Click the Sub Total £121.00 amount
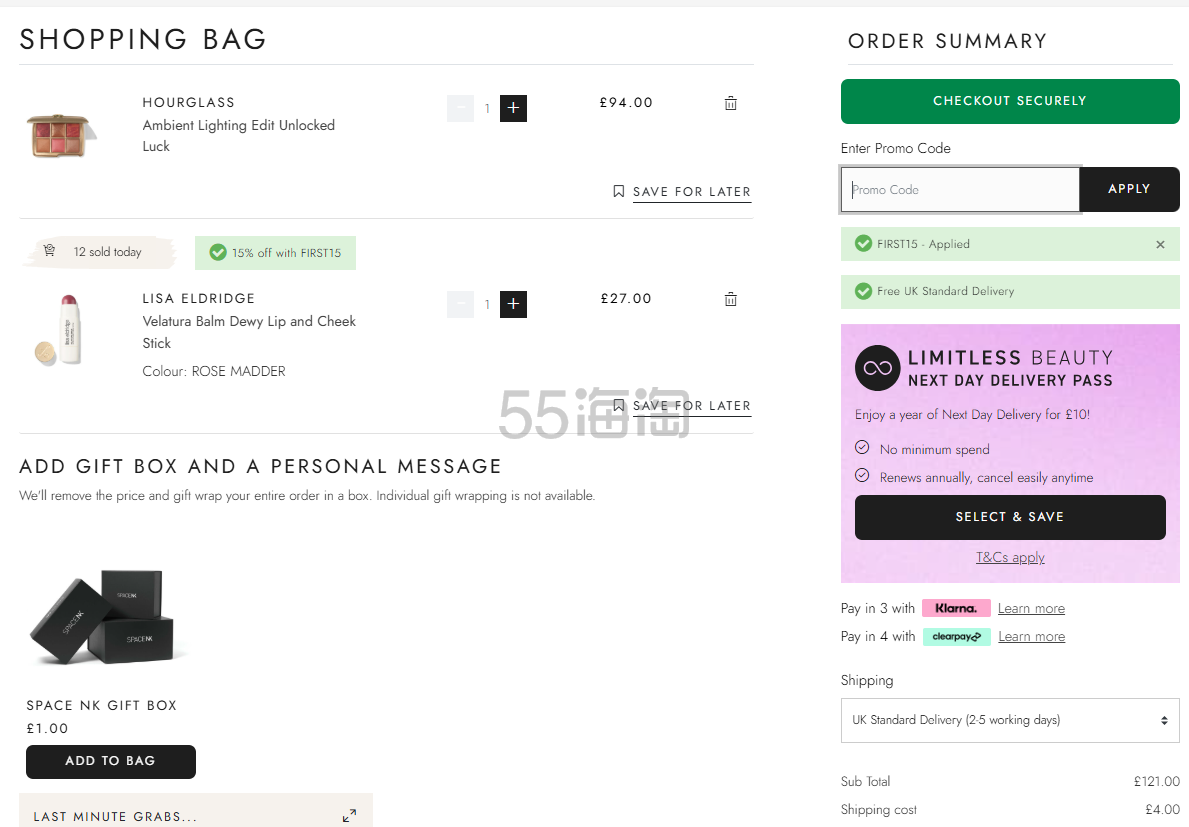The height and width of the screenshot is (827, 1189). tap(1156, 782)
